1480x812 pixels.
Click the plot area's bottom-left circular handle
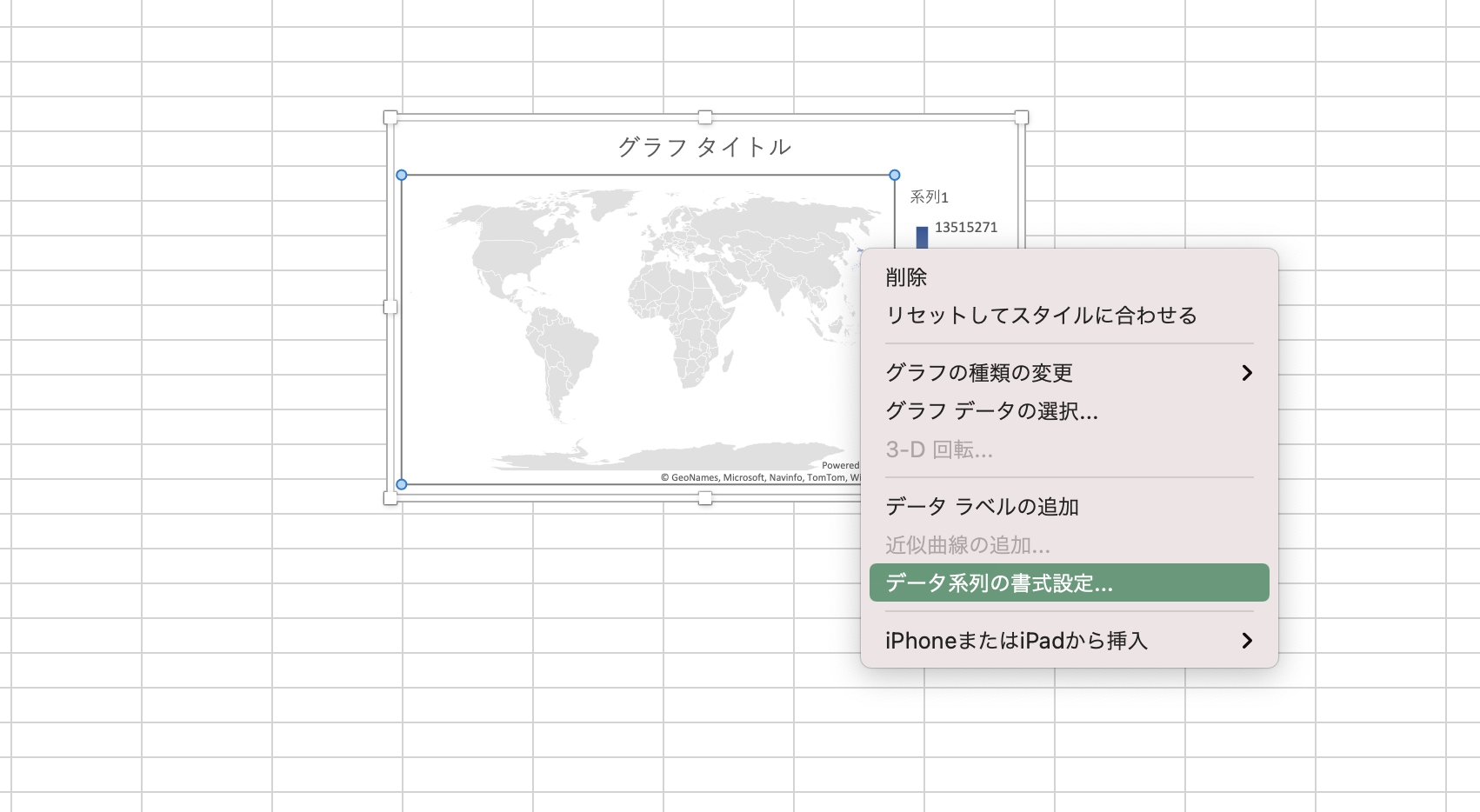[402, 484]
